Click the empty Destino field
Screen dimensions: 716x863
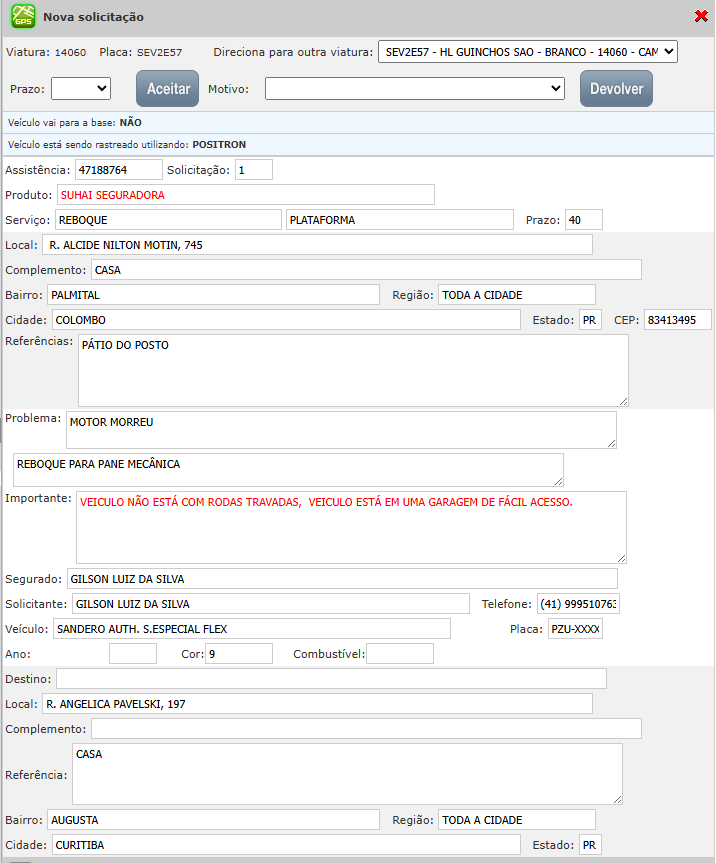point(331,679)
